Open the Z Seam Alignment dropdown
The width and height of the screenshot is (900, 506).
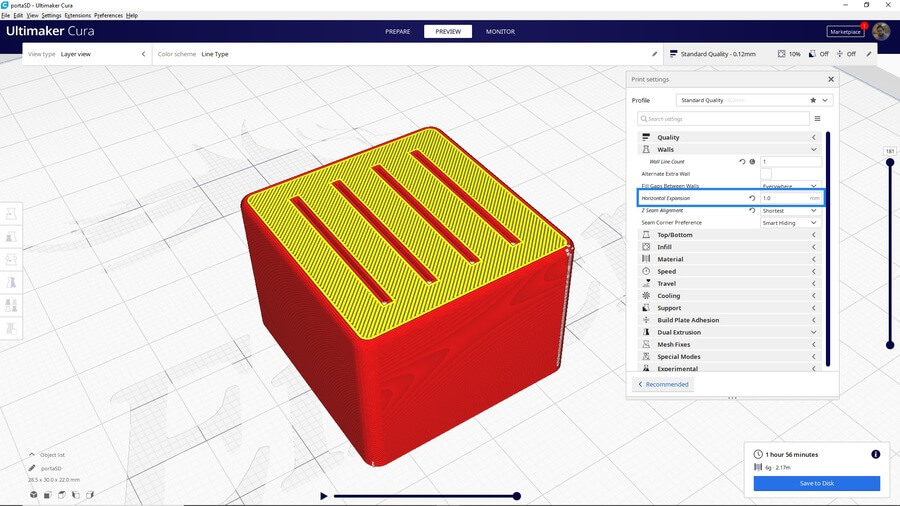pos(790,211)
